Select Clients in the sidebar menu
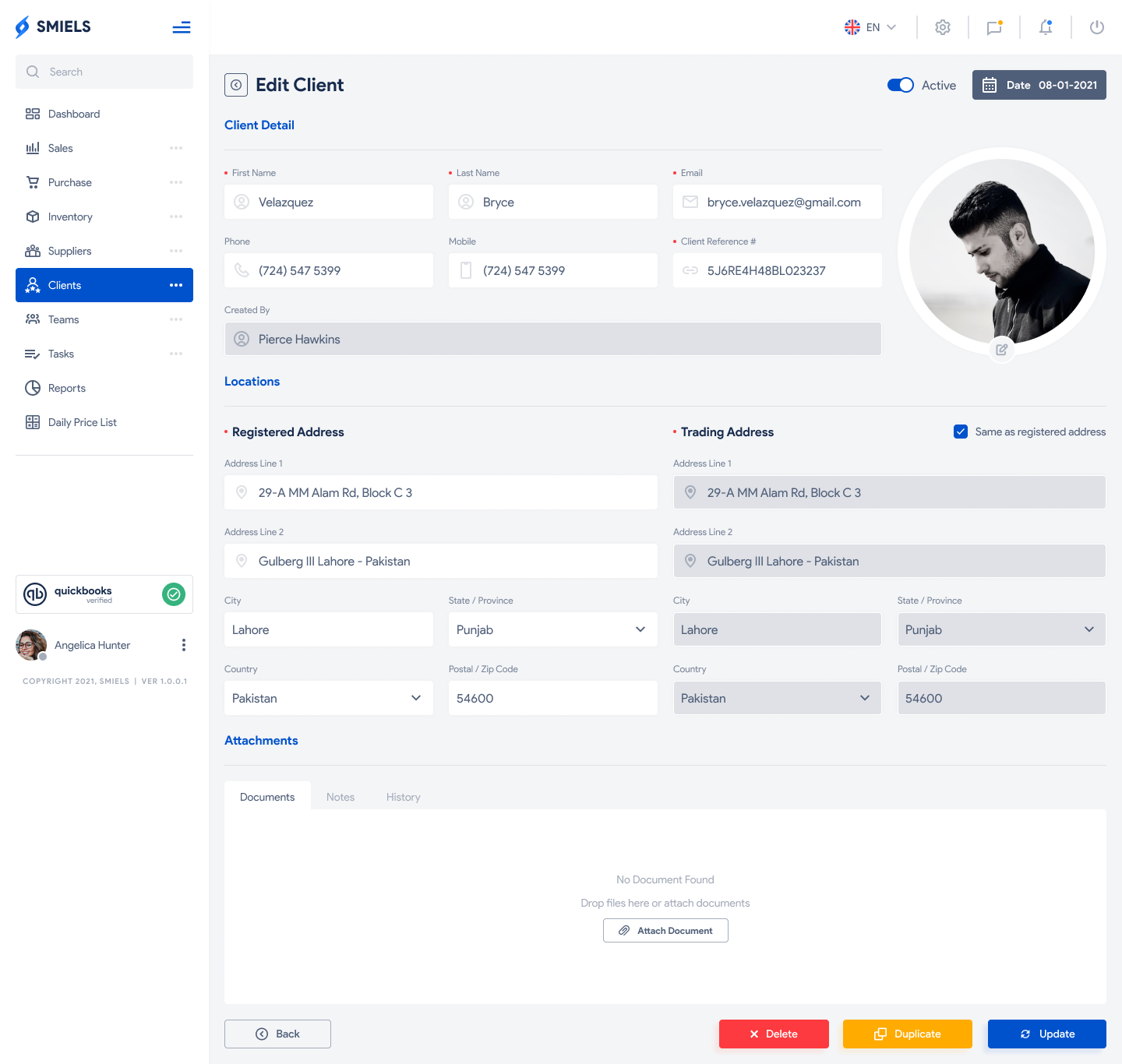The height and width of the screenshot is (1064, 1122). click(x=104, y=285)
